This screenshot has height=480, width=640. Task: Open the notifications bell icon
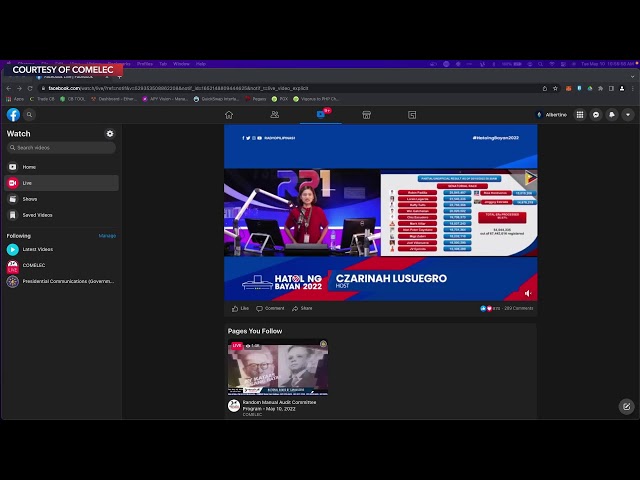point(612,115)
